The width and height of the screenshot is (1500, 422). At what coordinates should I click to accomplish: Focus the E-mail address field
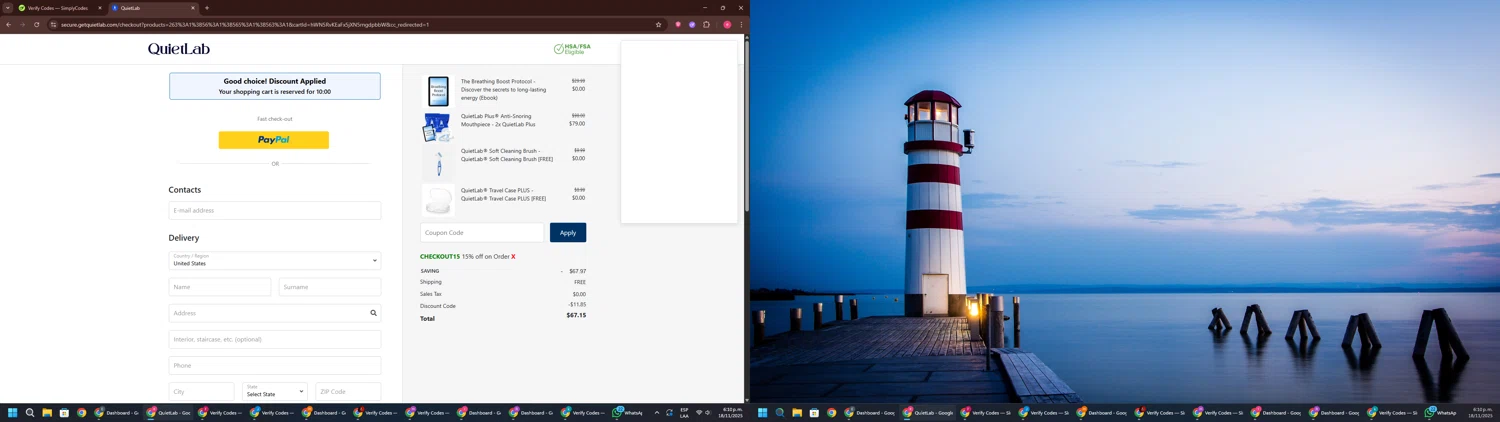coord(274,211)
